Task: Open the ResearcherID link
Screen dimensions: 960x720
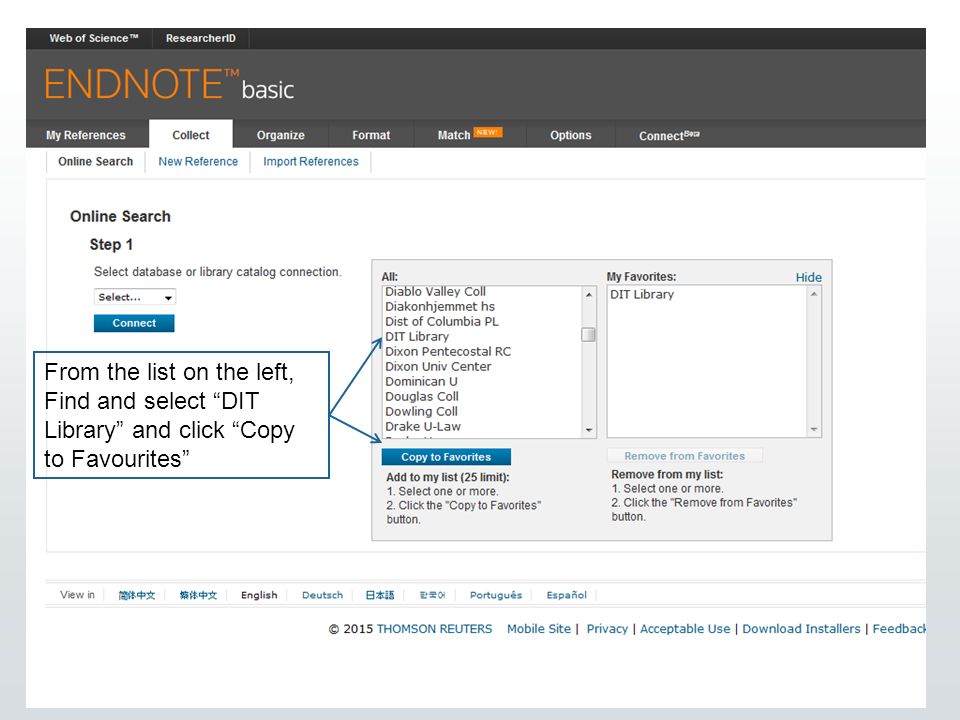Action: (x=200, y=38)
